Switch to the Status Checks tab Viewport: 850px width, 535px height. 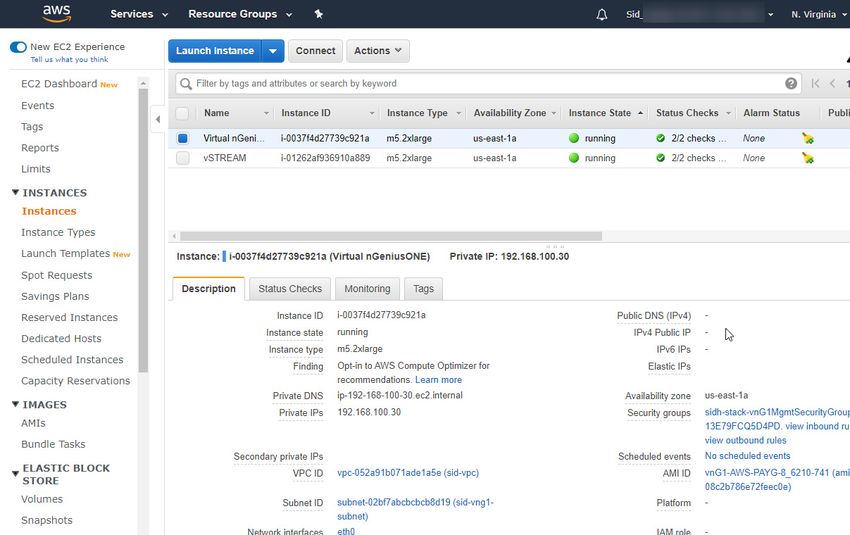[x=290, y=289]
